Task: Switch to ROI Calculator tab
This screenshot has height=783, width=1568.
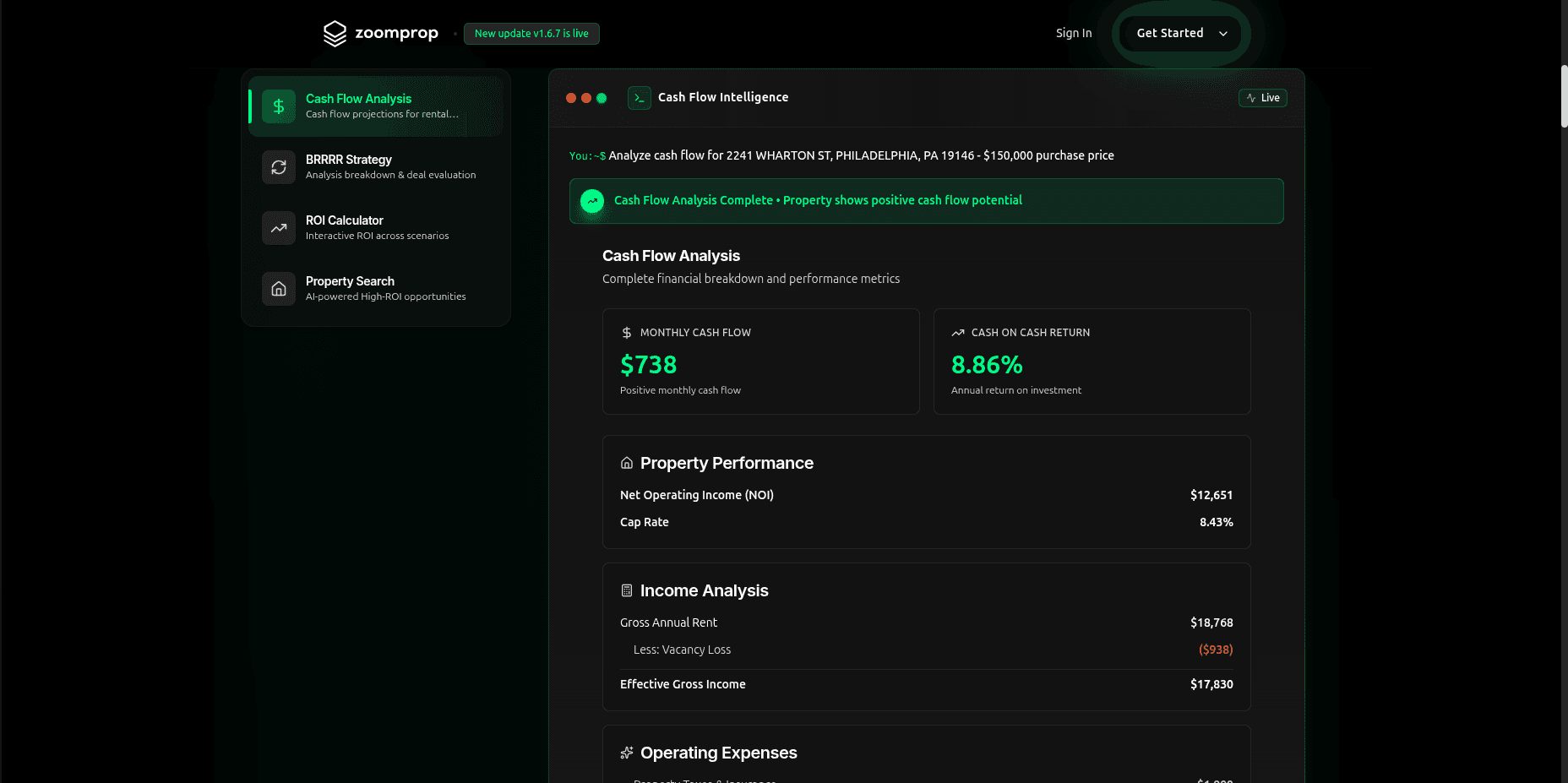Action: click(376, 228)
